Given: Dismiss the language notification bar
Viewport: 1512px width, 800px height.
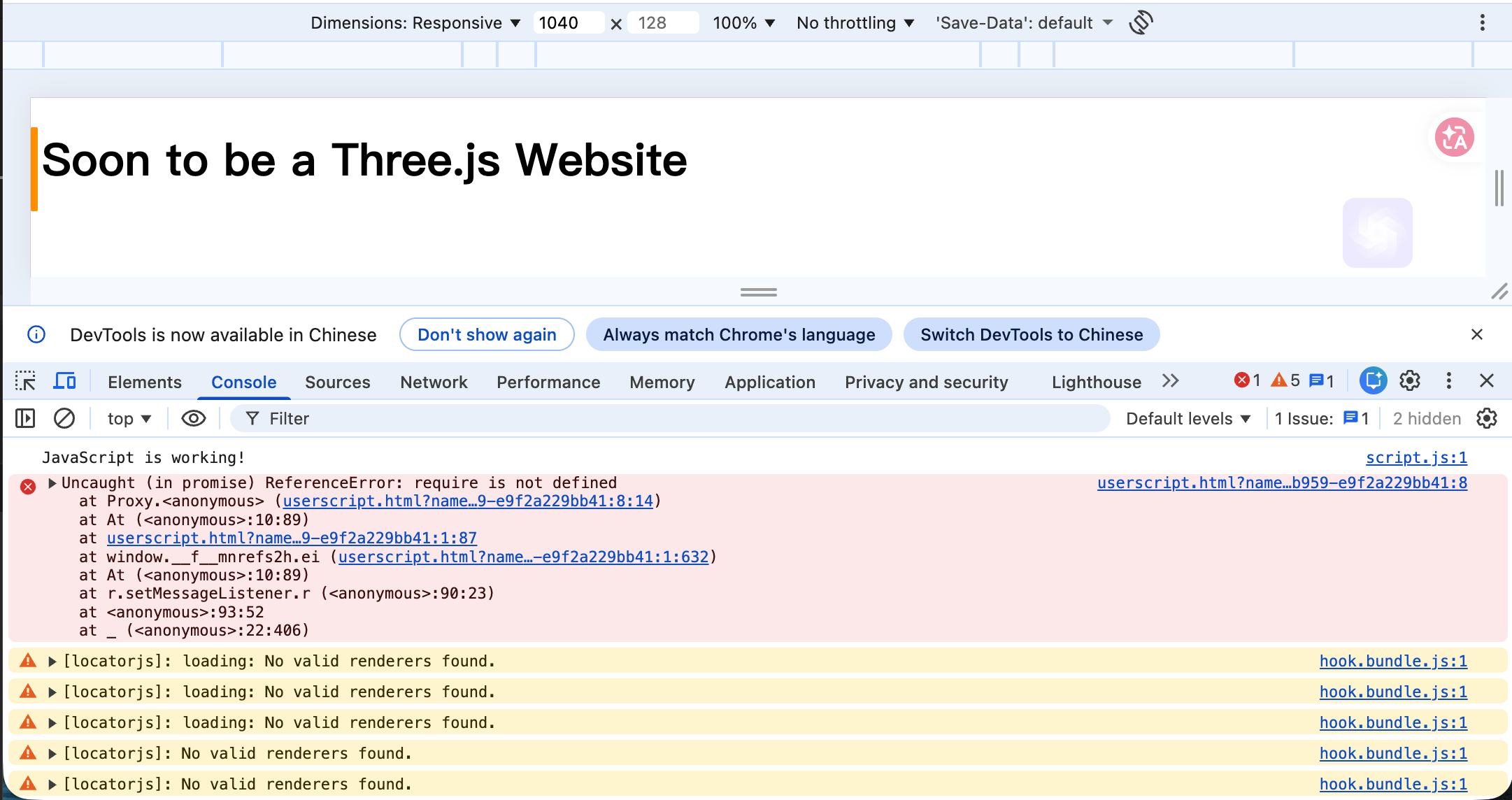Looking at the screenshot, I should click(1477, 334).
